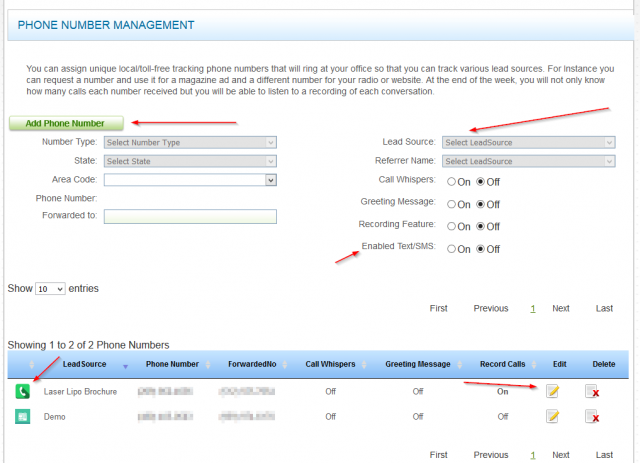Click Record Calls On value for Laser Lipo

click(x=502, y=392)
